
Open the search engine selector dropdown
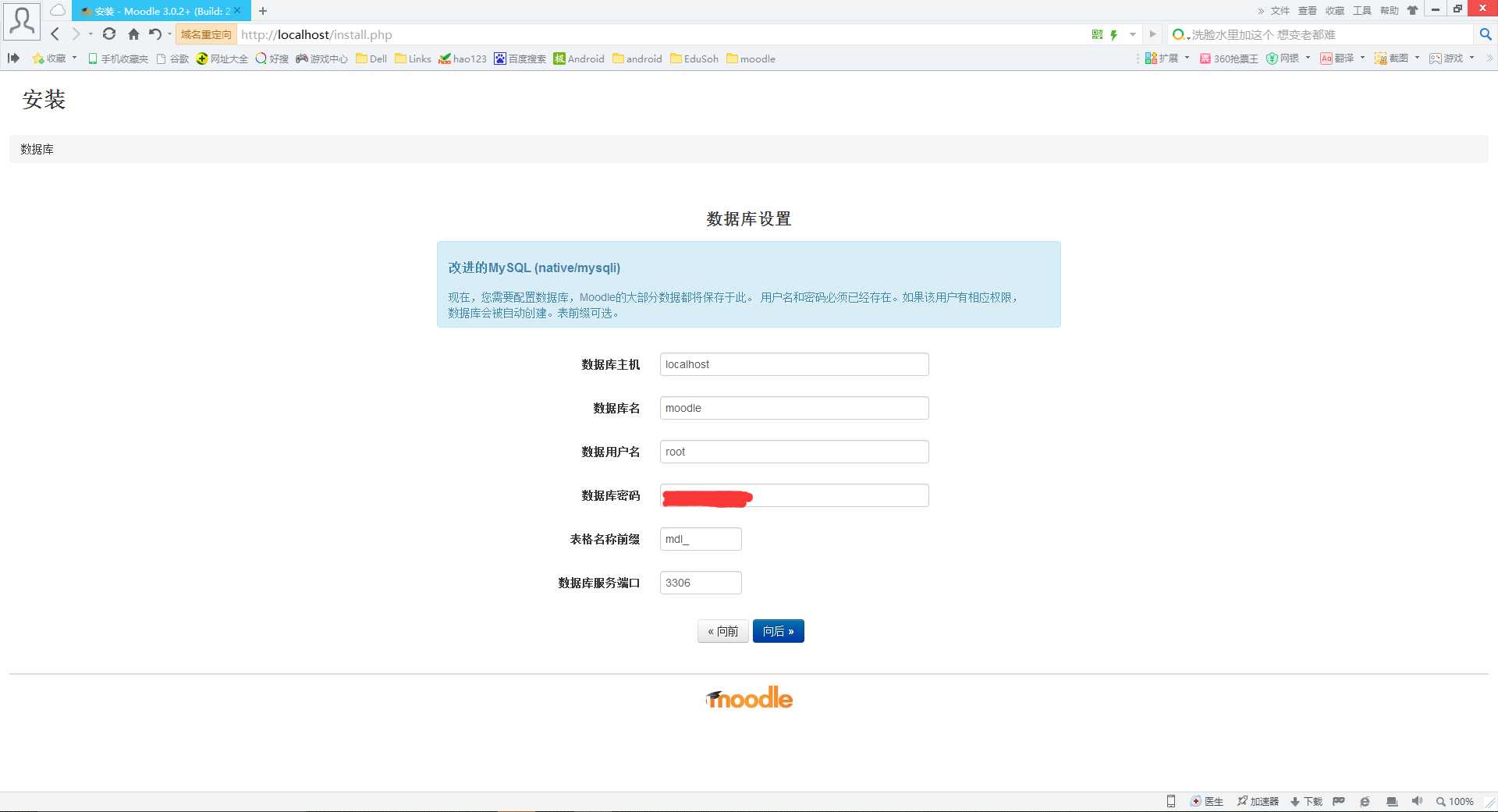(x=1180, y=34)
